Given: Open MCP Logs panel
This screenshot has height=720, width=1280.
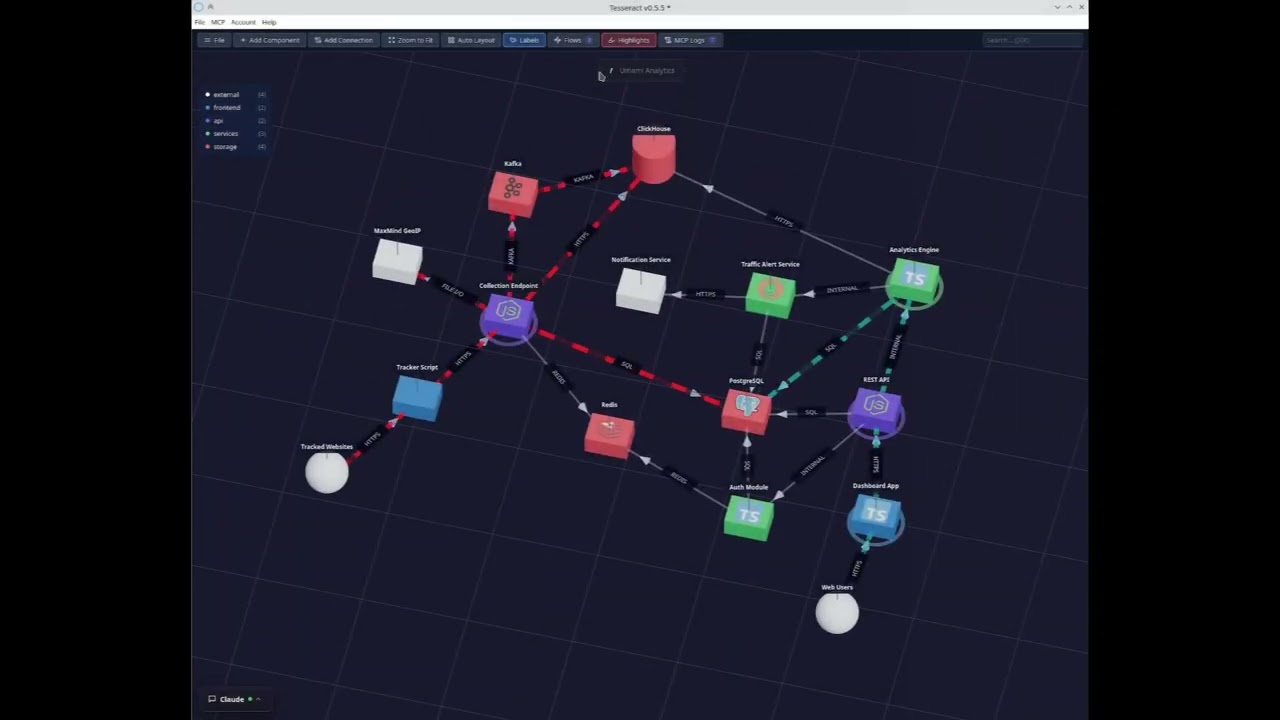Looking at the screenshot, I should (690, 40).
